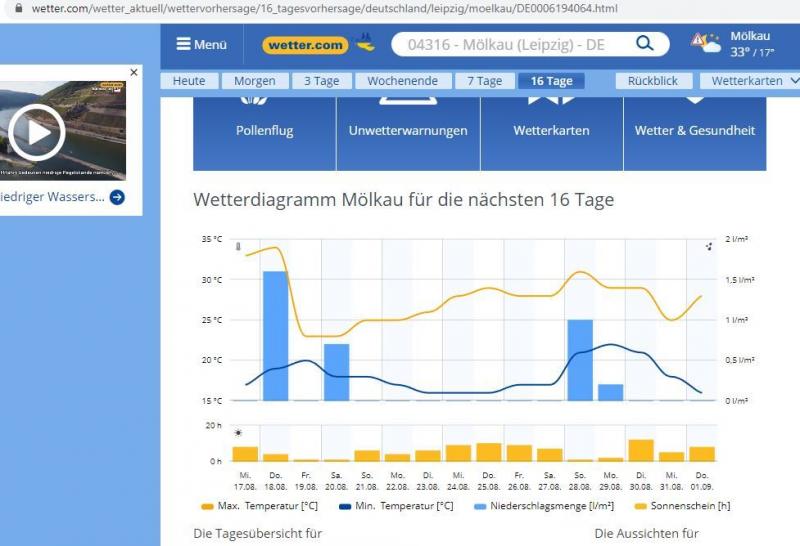800x546 pixels.
Task: Click the arrow icon beside 'niedriger Wassers...'
Action: click(117, 197)
